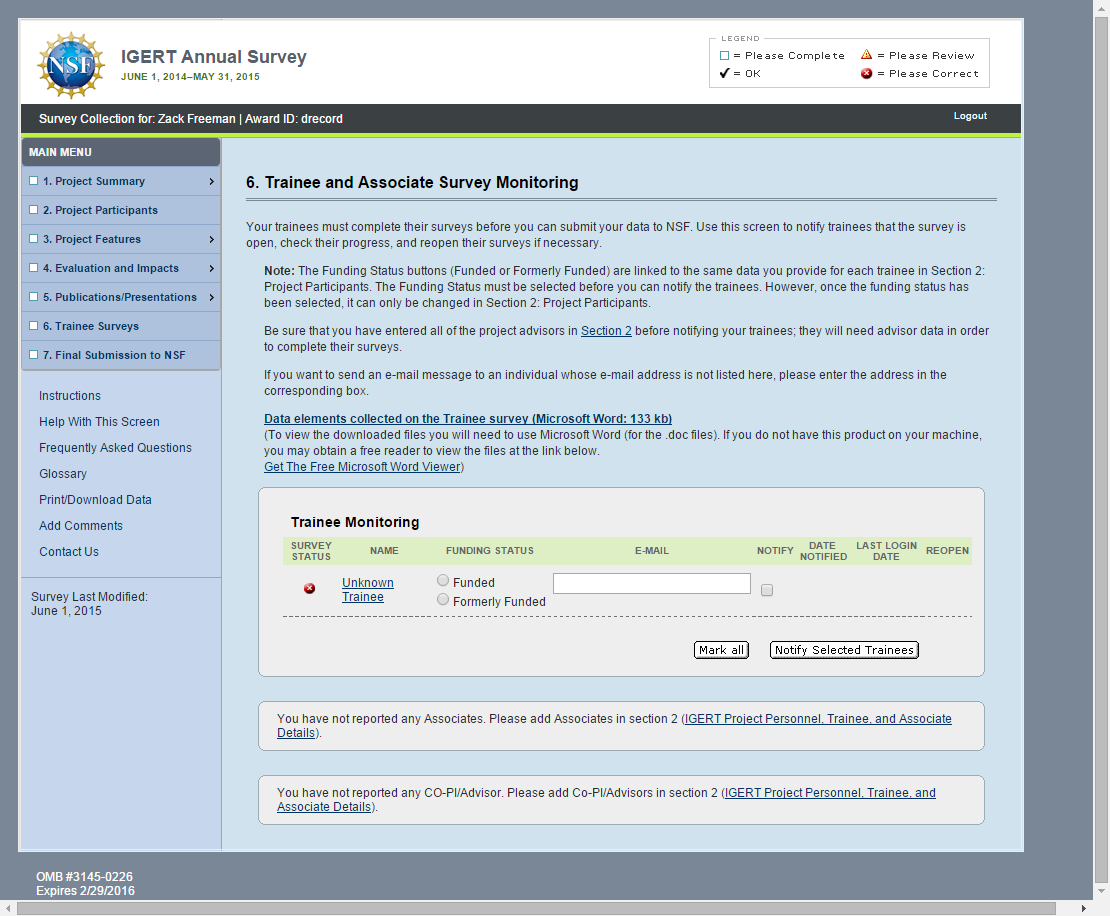Image resolution: width=1110 pixels, height=916 pixels.
Task: Click the legend's Please Review warning icon
Action: tap(866, 55)
